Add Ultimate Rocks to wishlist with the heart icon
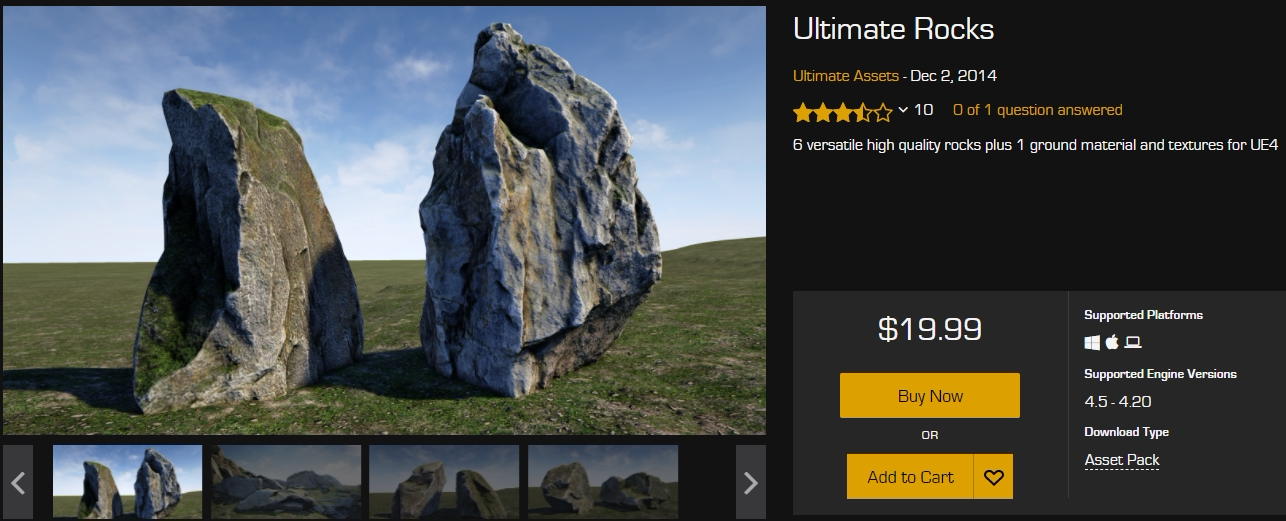1286x521 pixels. tap(993, 477)
